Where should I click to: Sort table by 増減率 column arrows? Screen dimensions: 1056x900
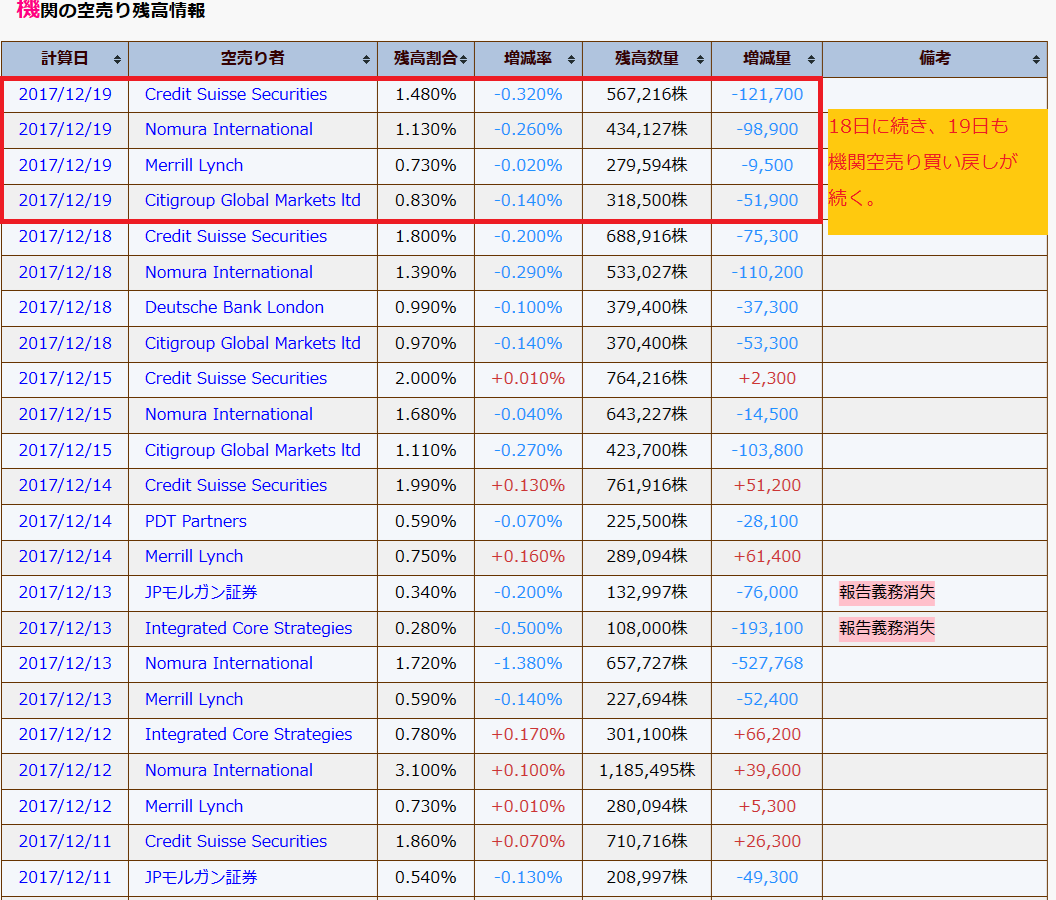point(571,59)
